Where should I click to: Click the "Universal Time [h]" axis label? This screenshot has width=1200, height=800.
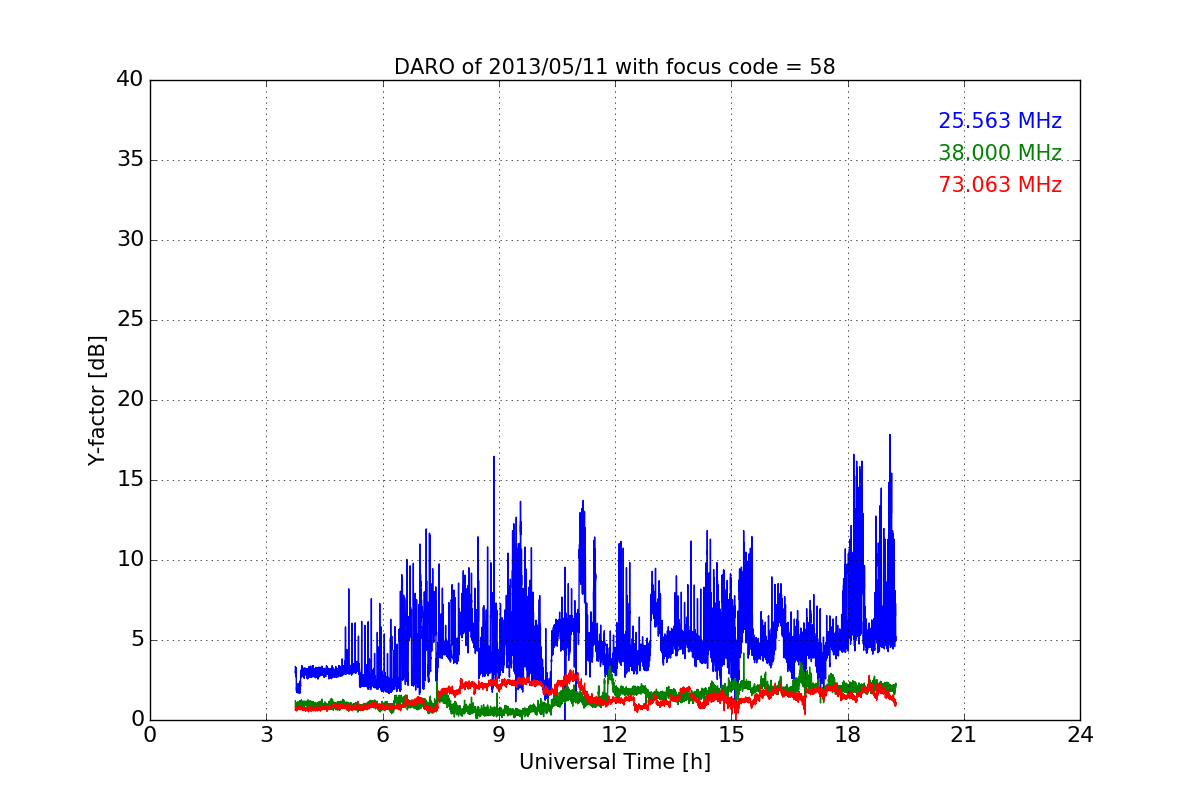[614, 762]
